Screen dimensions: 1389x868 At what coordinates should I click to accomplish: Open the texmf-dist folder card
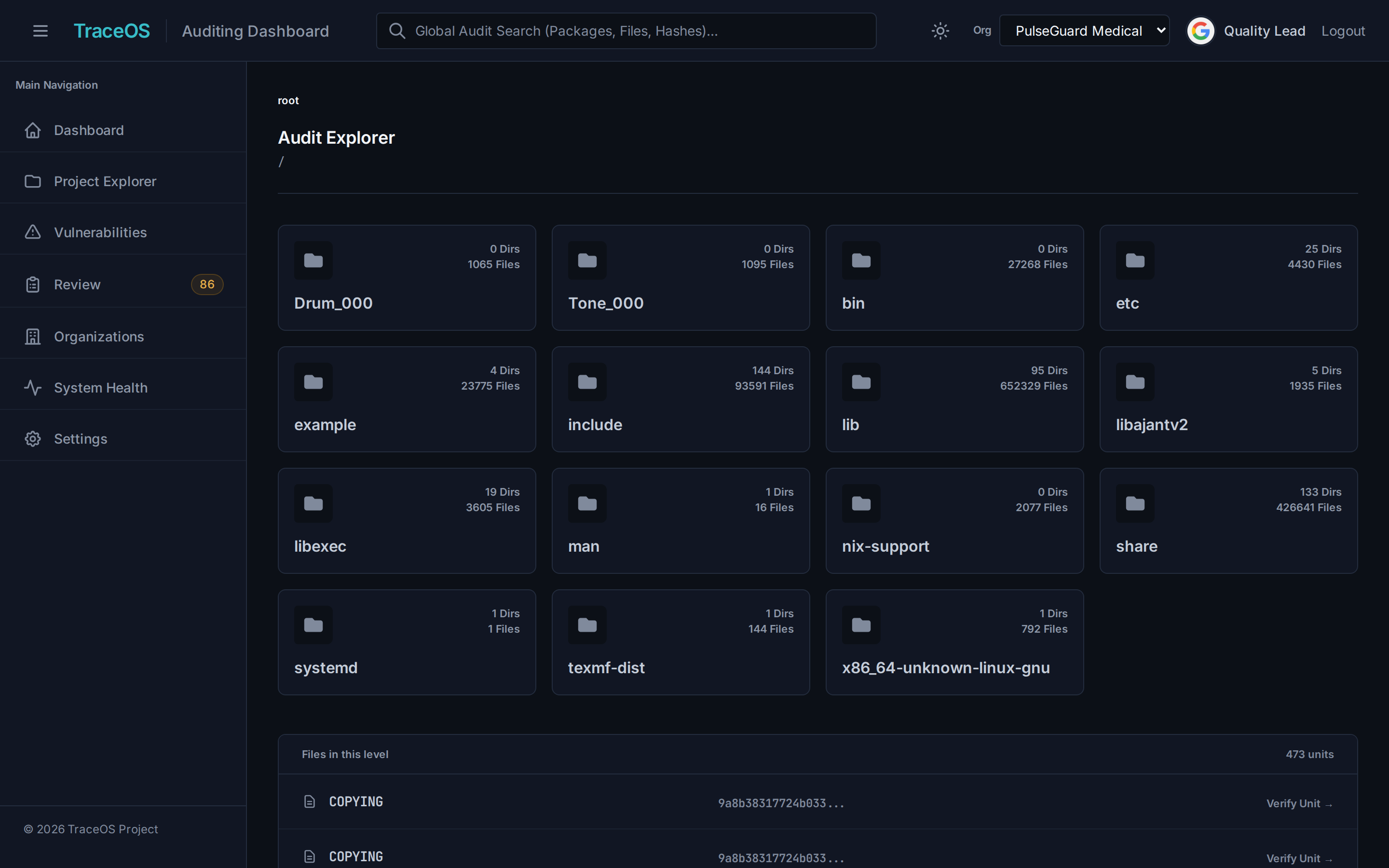click(681, 642)
